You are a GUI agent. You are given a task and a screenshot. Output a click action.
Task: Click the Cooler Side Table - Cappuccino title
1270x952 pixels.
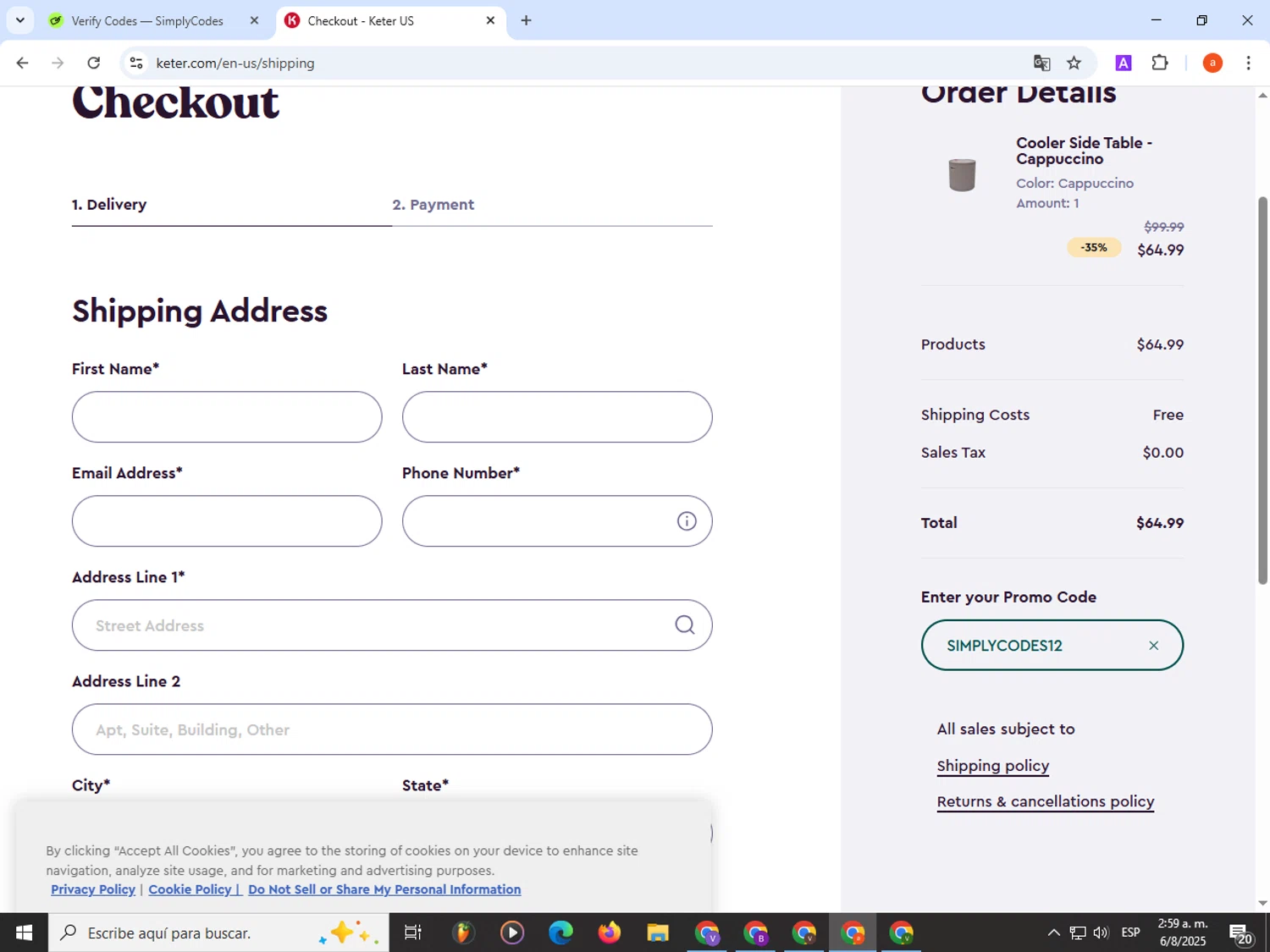1084,151
